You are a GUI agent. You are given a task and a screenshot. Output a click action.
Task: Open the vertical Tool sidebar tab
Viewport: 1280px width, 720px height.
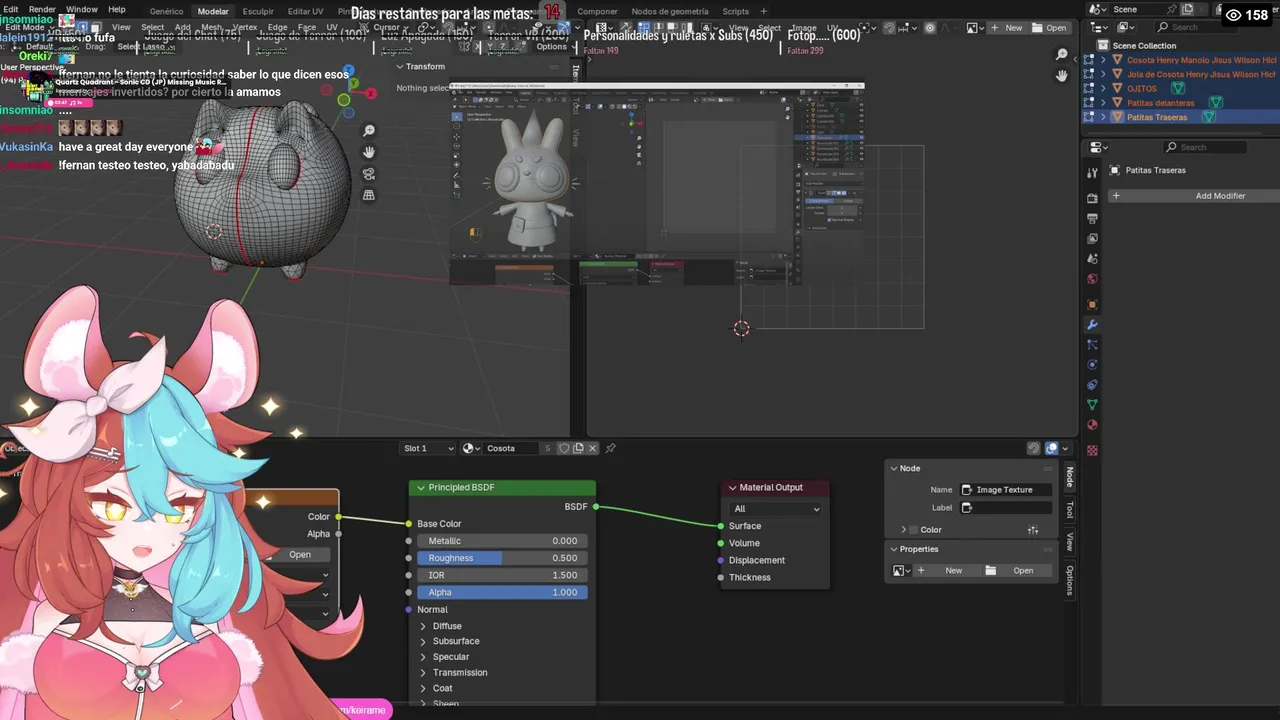tap(1069, 511)
